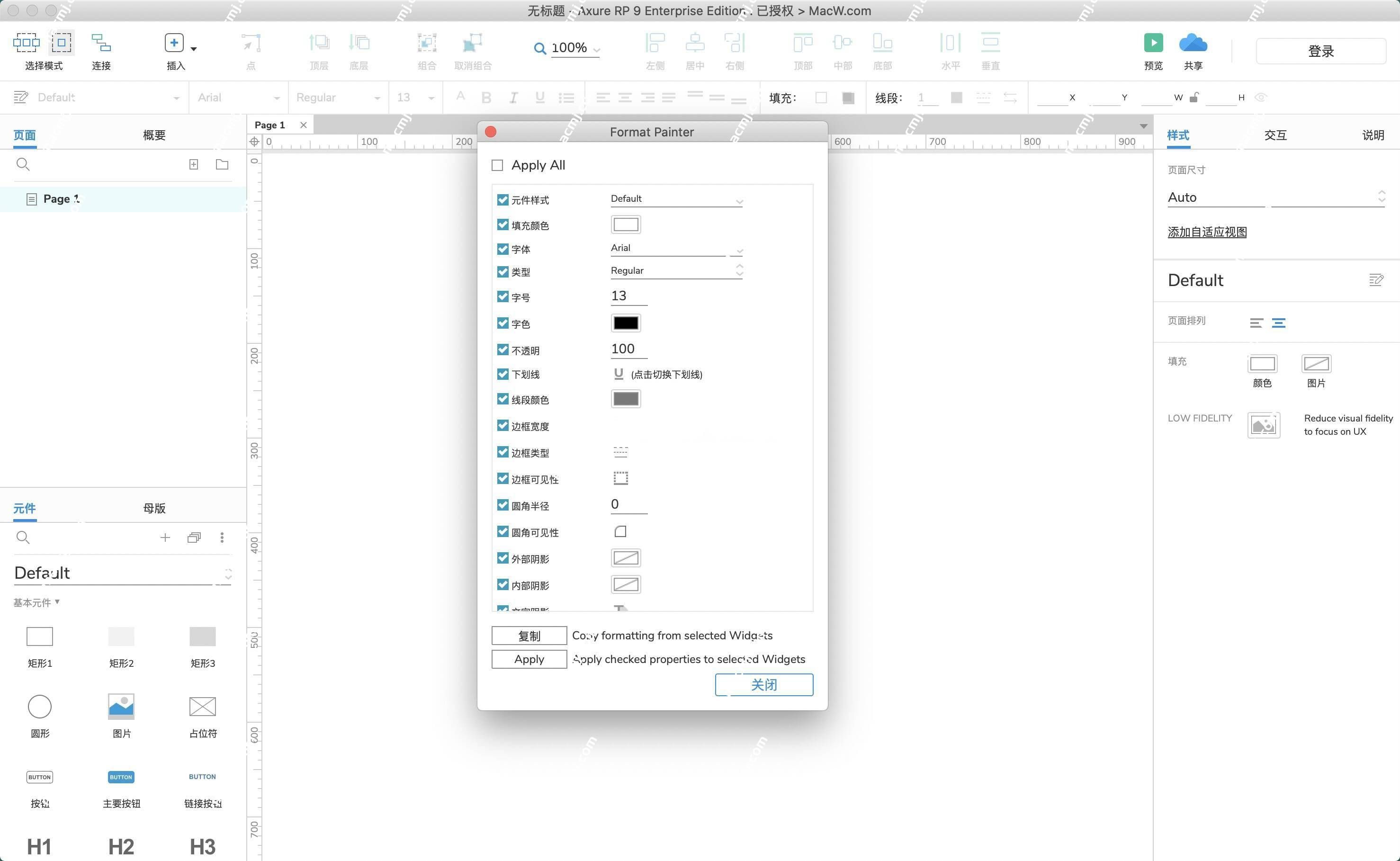Switch to the 概要 outline tab
The width and height of the screenshot is (1400, 861).
pos(154,135)
